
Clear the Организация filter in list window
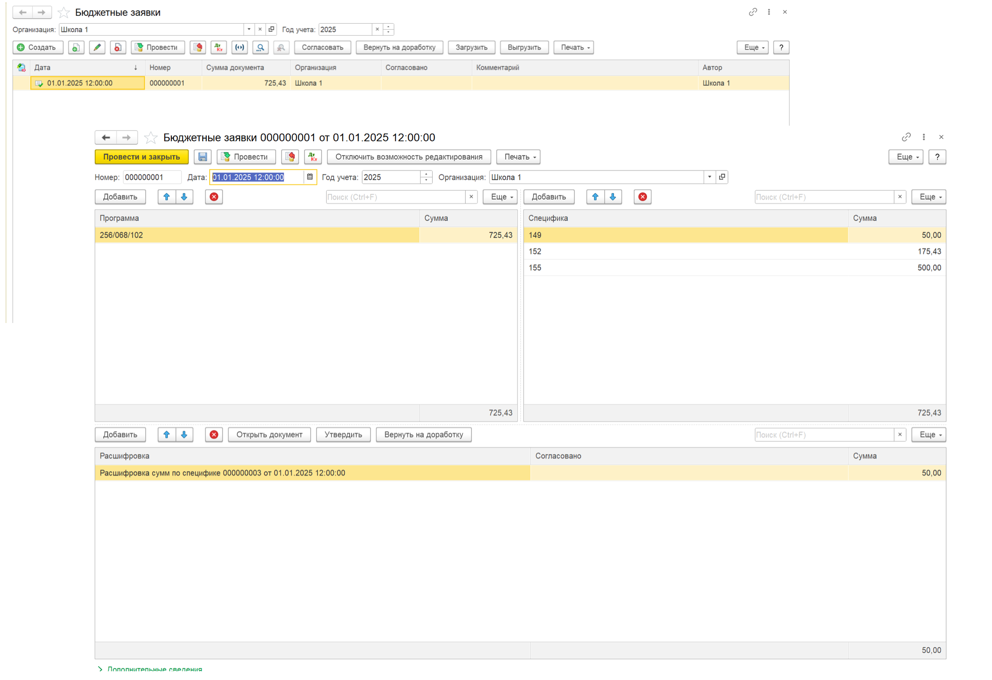[x=259, y=29]
